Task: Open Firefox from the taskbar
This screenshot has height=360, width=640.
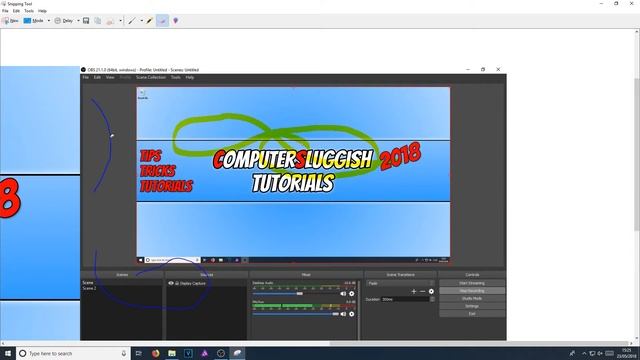Action: pos(155,353)
